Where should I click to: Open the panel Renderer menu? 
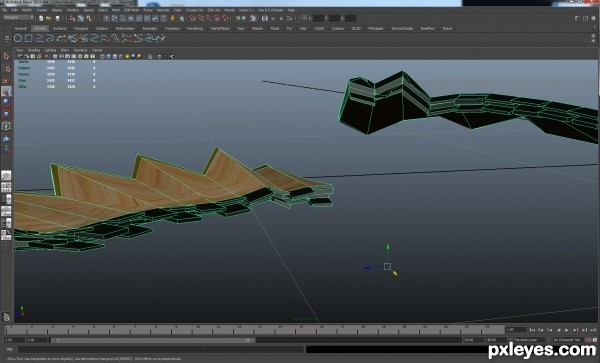click(80, 50)
